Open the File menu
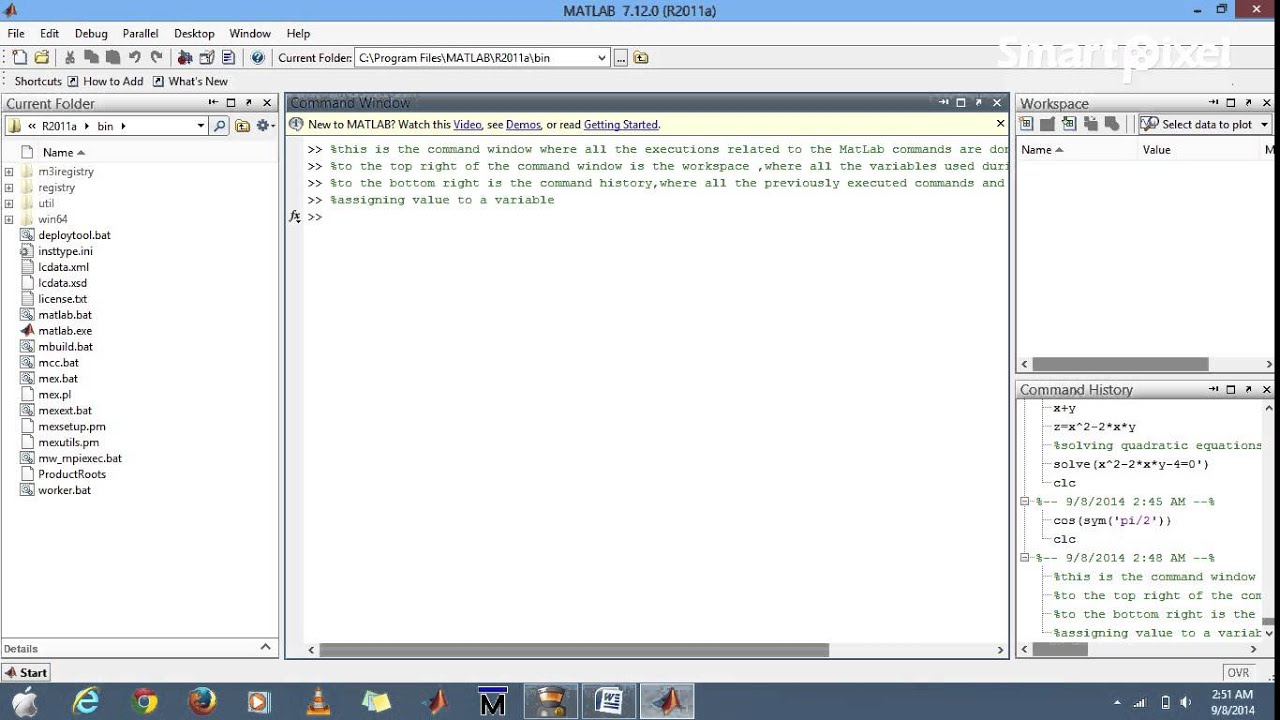This screenshot has width=1280, height=720. (x=16, y=33)
